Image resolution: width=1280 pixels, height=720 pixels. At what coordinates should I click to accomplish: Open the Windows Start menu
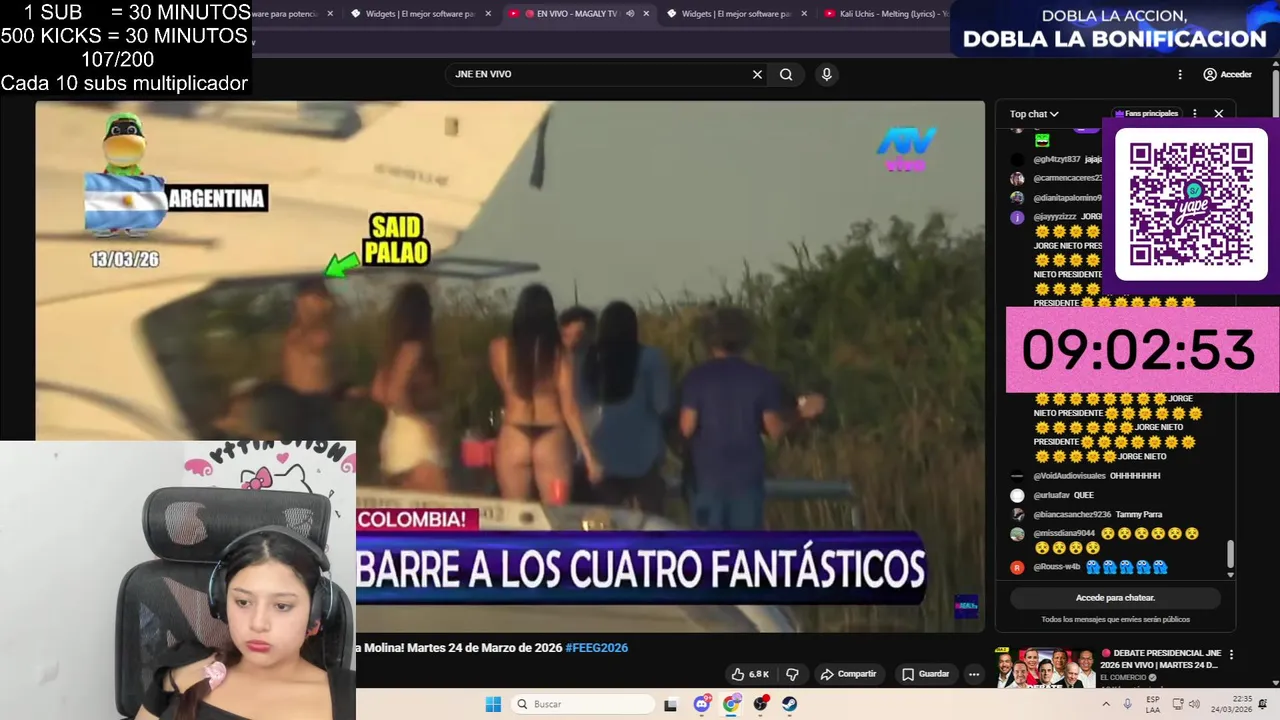coord(493,704)
